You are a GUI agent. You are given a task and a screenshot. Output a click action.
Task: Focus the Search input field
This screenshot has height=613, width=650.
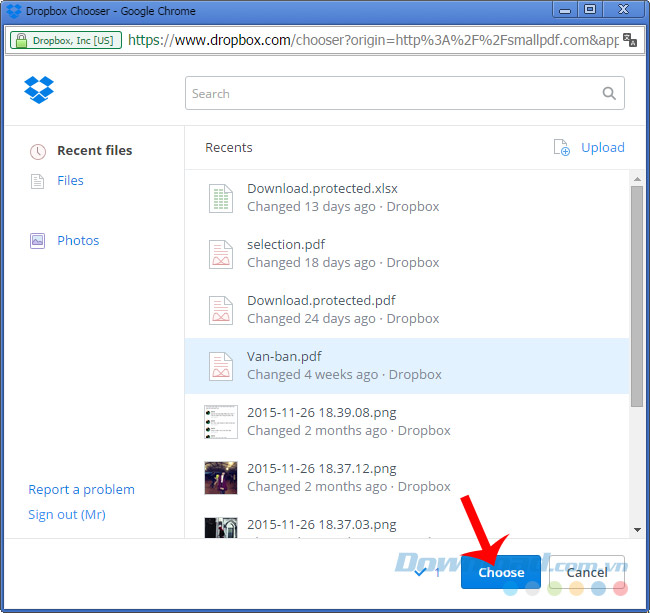pyautogui.click(x=405, y=93)
